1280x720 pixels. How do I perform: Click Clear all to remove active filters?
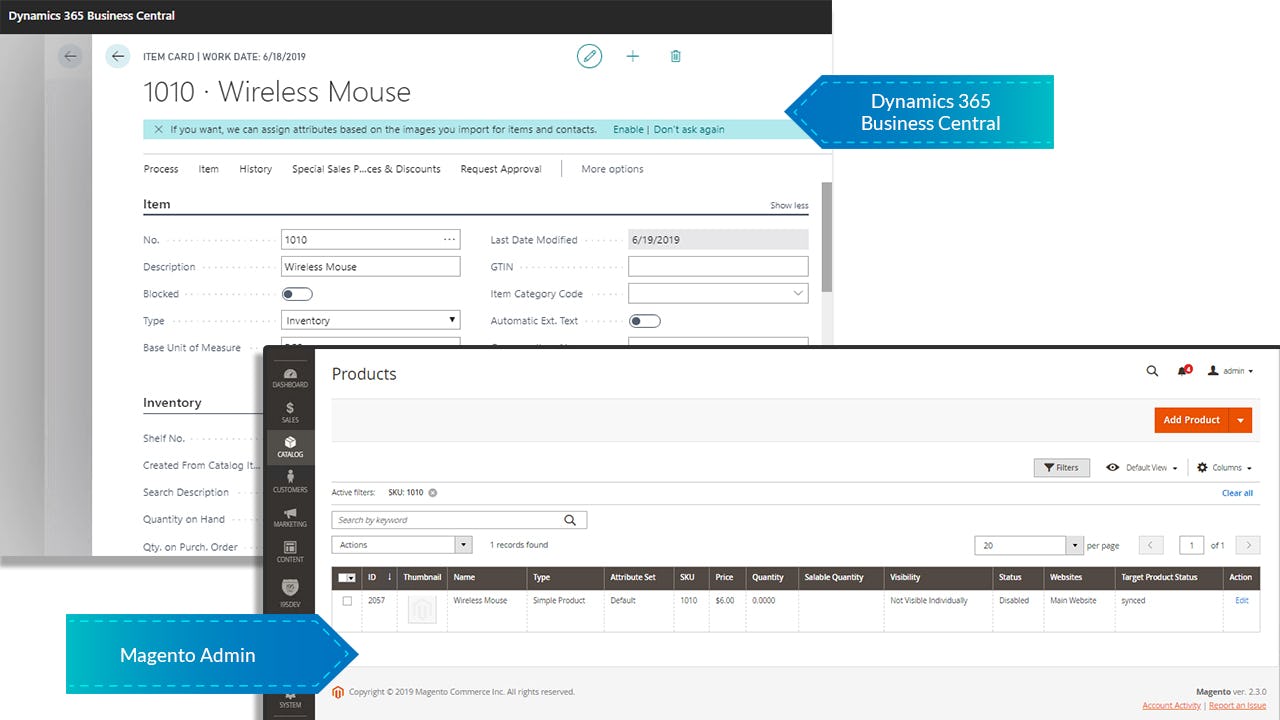pyautogui.click(x=1237, y=492)
